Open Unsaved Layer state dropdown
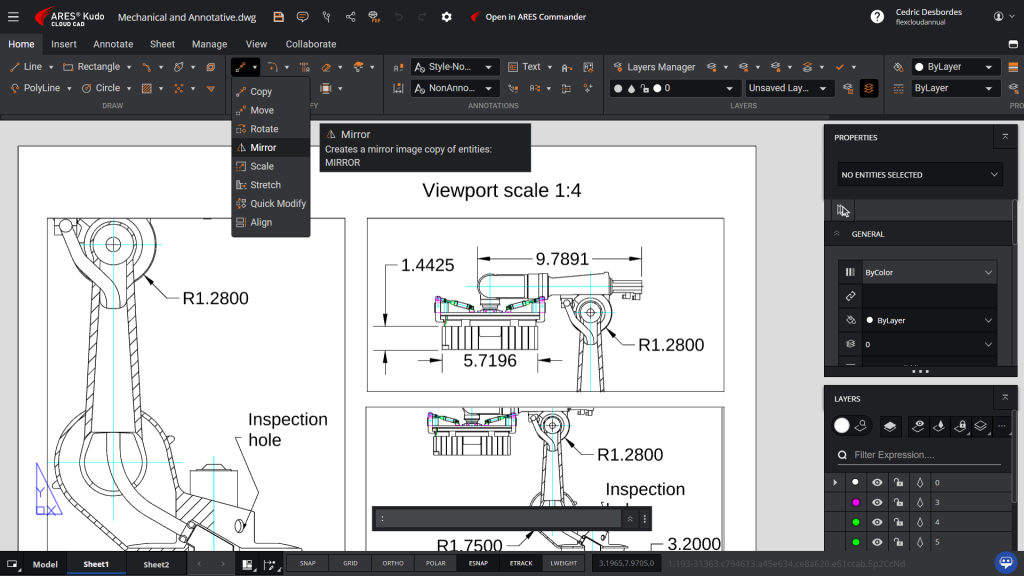The image size is (1024, 576). pyautogui.click(x=788, y=88)
